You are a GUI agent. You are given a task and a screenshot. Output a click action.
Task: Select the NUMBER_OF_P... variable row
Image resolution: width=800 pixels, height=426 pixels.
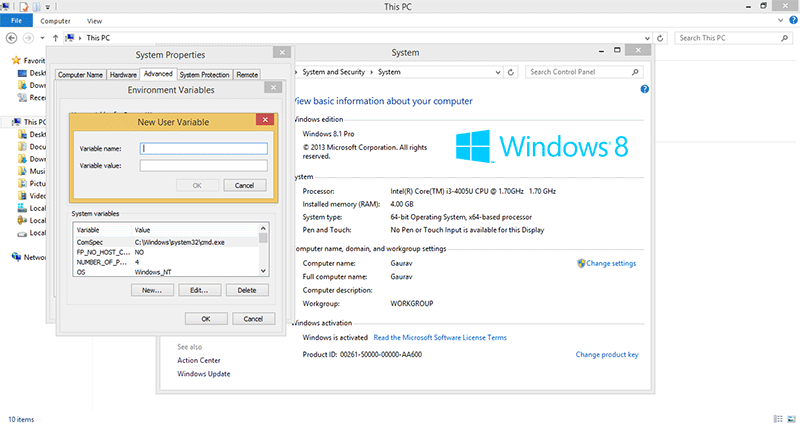coord(167,262)
